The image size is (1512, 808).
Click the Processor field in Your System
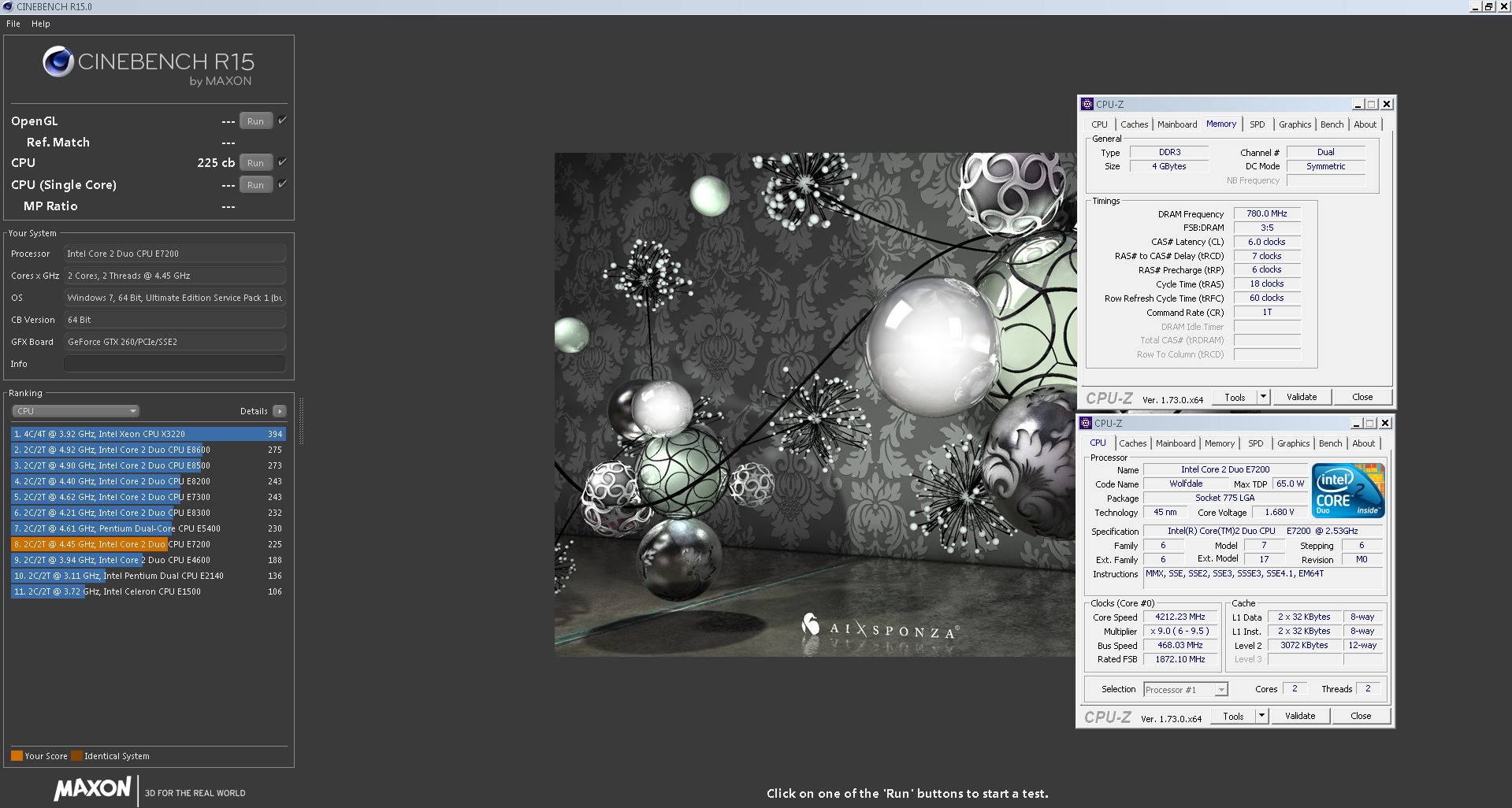pos(175,254)
